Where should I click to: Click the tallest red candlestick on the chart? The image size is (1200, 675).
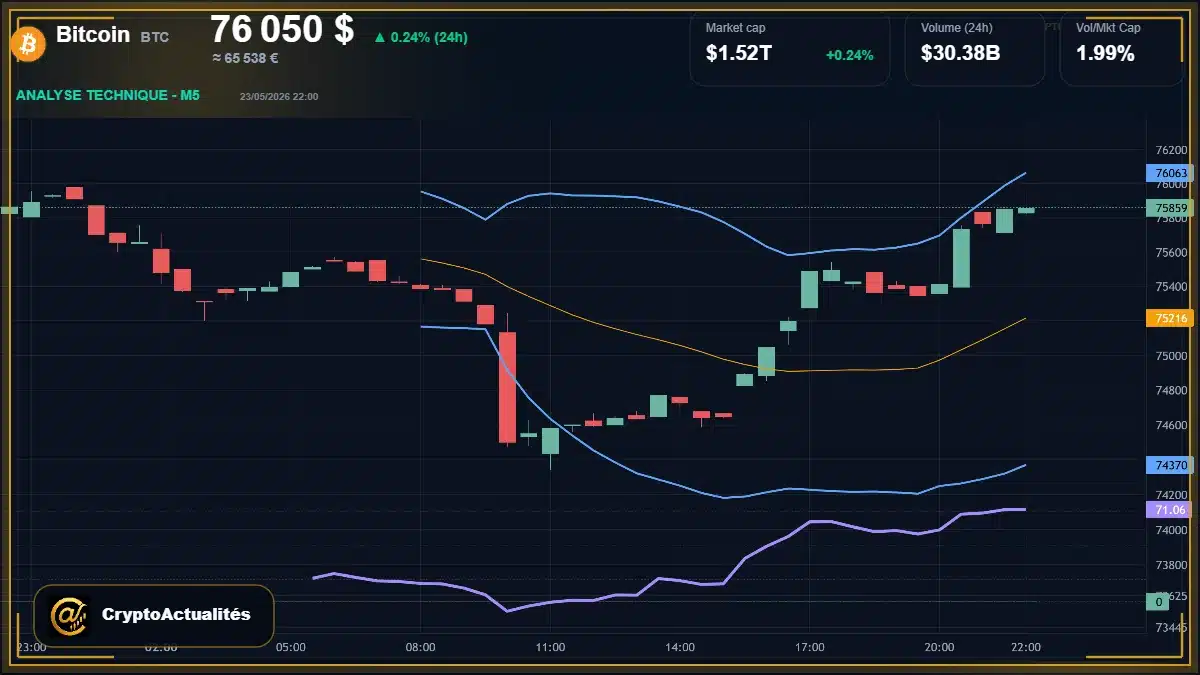pos(508,387)
